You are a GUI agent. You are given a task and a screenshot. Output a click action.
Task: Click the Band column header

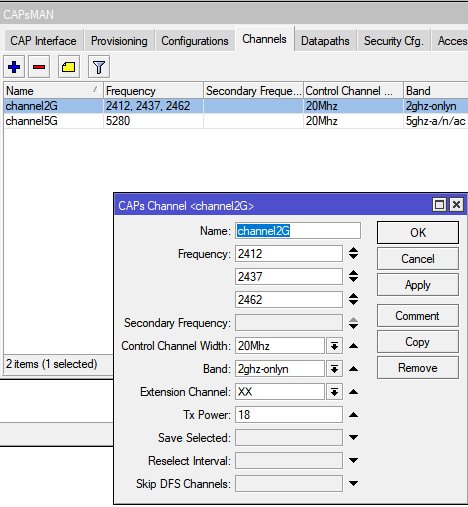(436, 91)
